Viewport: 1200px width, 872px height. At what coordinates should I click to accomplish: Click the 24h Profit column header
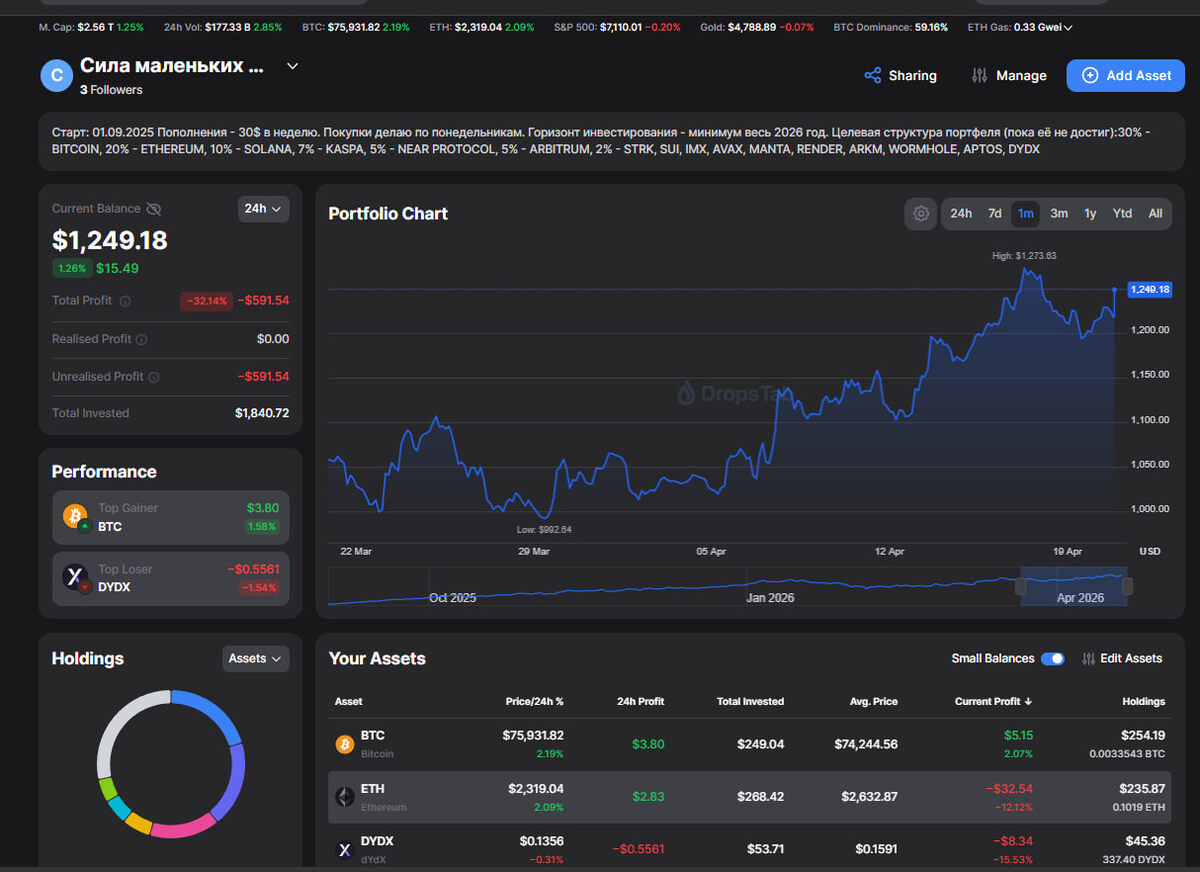[x=640, y=702]
